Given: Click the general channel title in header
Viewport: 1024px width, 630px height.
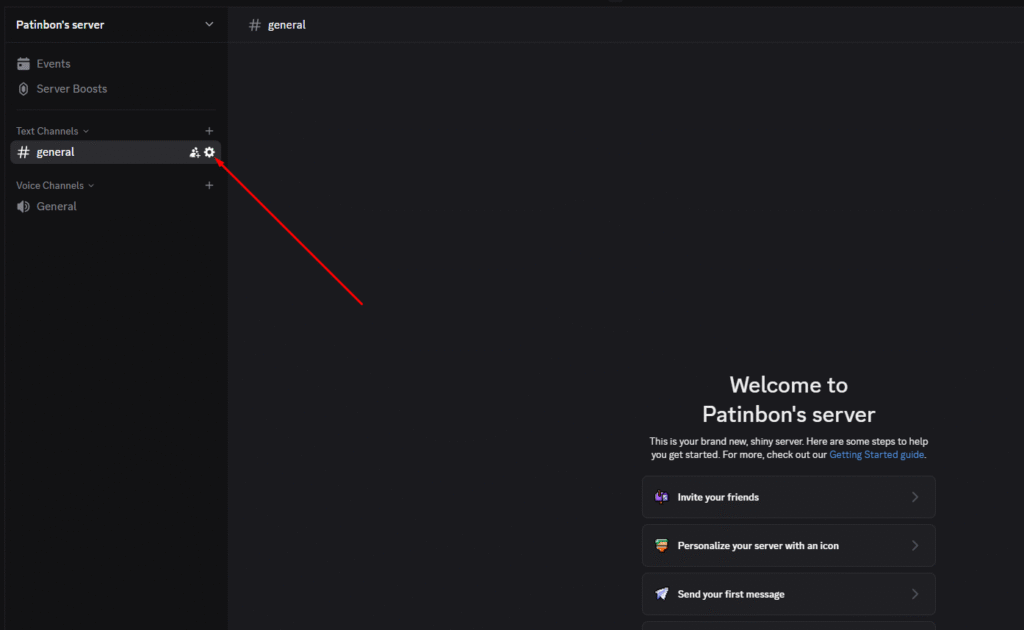Looking at the screenshot, I should [287, 25].
